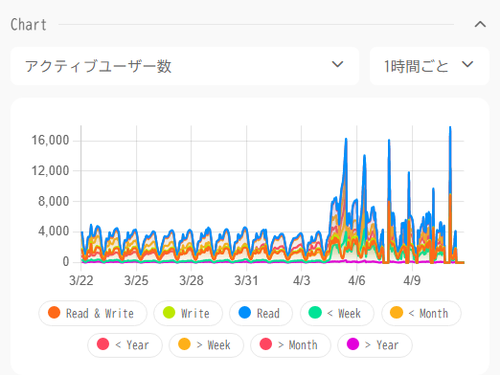This screenshot has height=375, width=500.
Task: Open the アクティブユーザー数 metric dropdown
Action: [x=185, y=66]
